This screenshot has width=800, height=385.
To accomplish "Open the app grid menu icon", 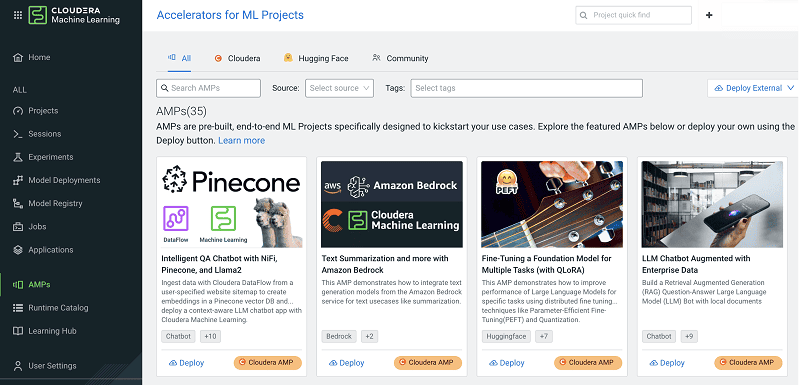I will [18, 15].
